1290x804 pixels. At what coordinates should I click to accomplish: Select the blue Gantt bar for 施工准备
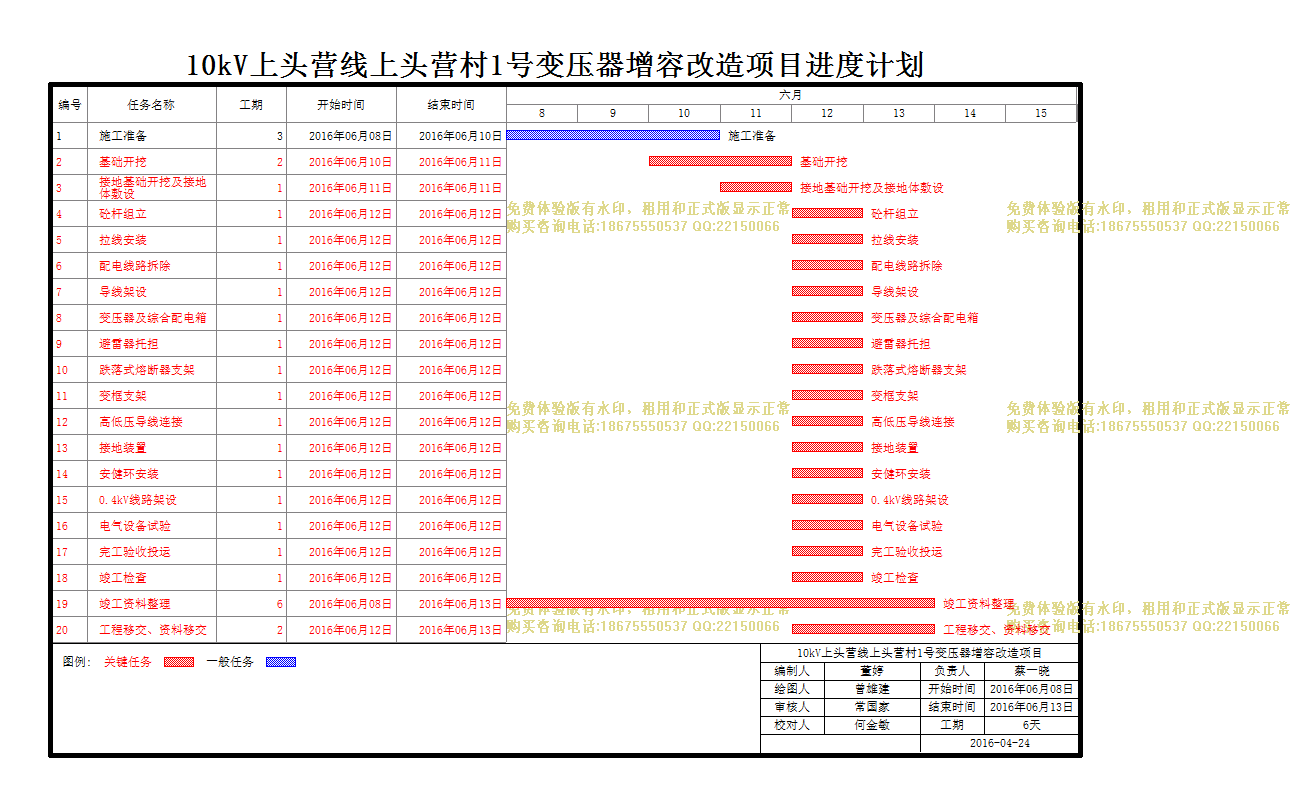(x=613, y=135)
